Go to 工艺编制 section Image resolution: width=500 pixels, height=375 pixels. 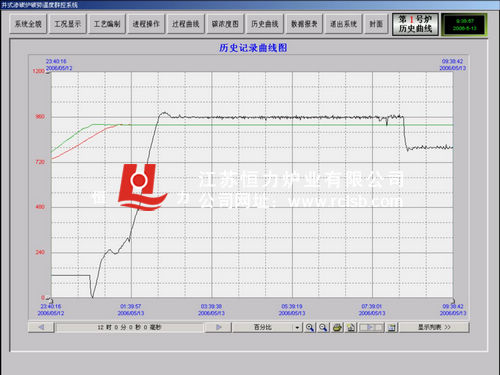click(x=107, y=24)
